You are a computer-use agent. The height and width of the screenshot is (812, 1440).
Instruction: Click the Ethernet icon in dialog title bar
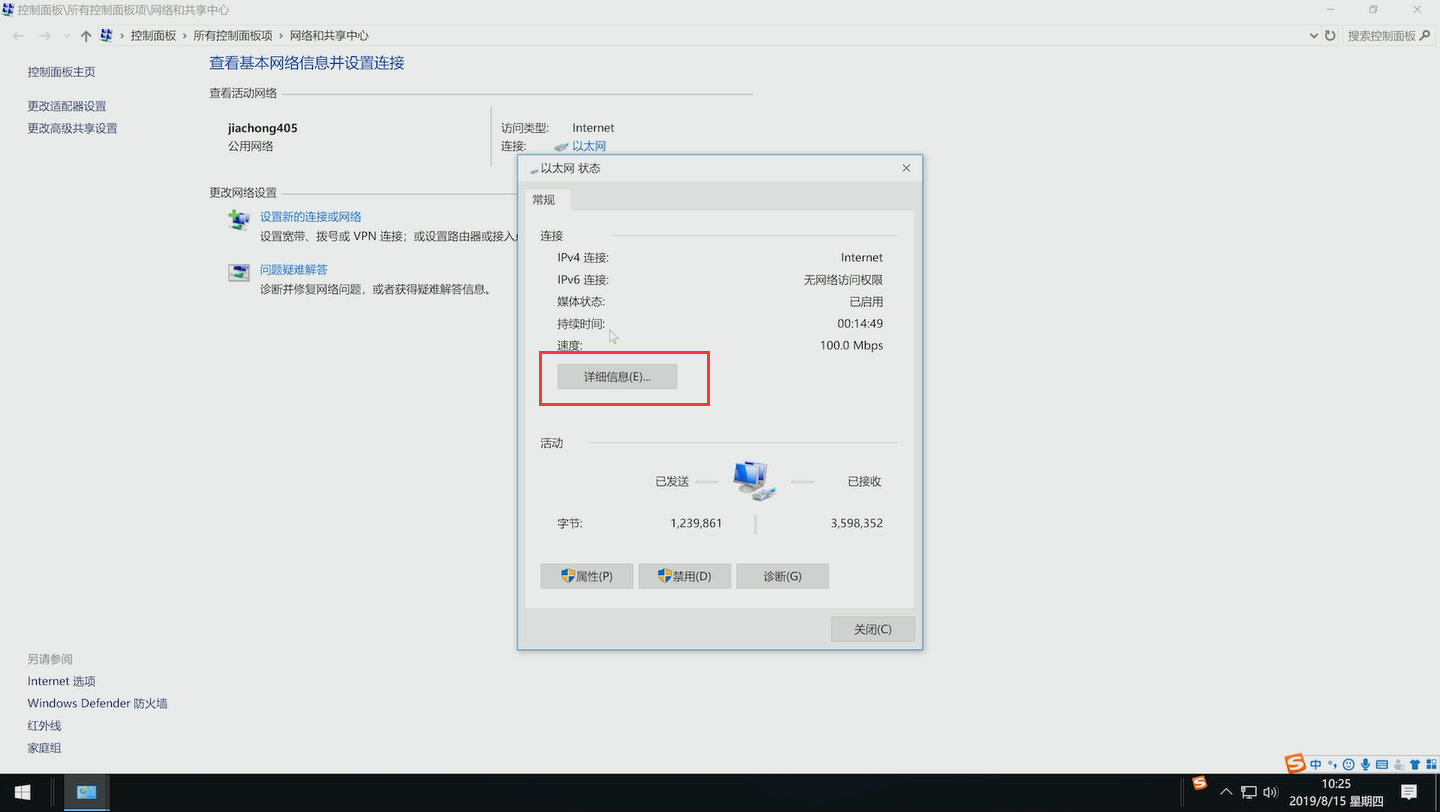(533, 169)
